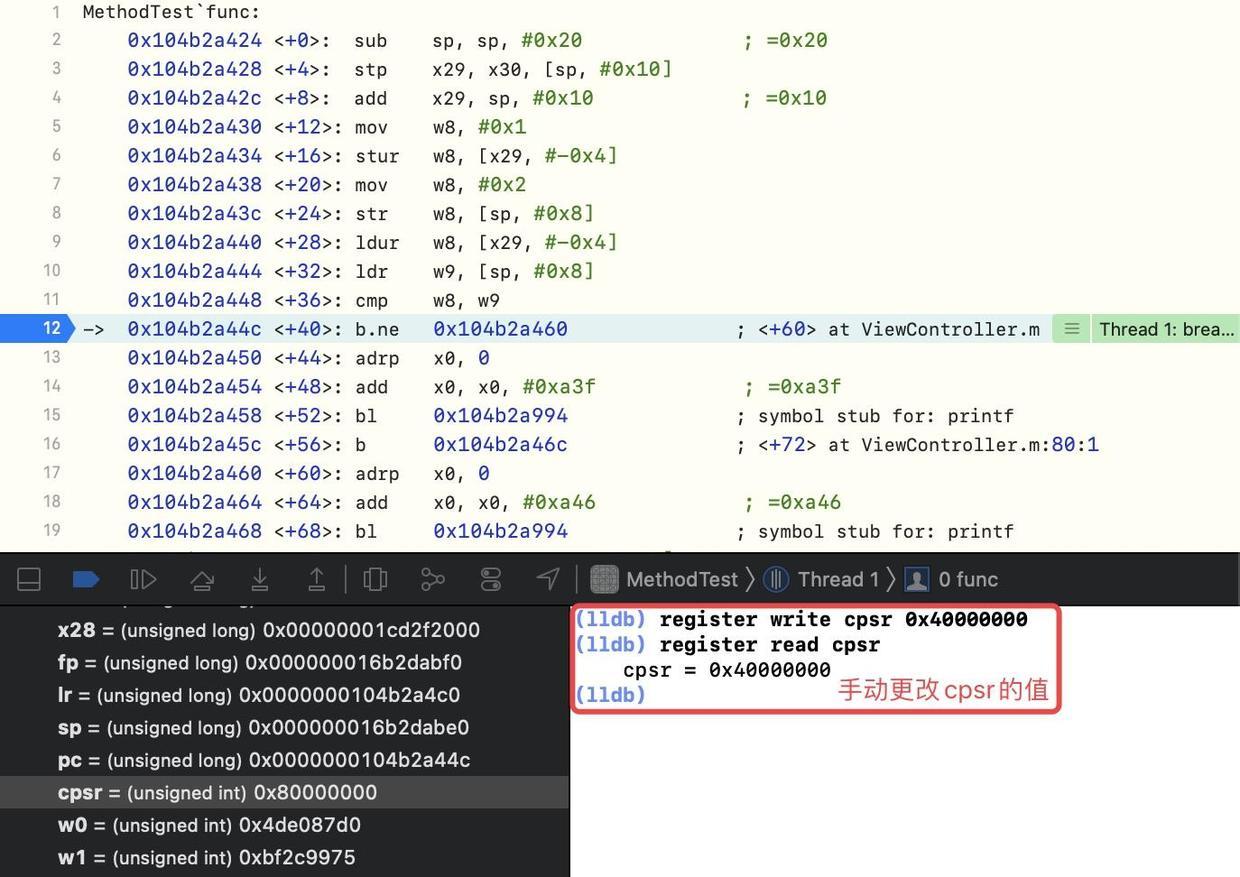Click line number 12 gutter marker

pyautogui.click(x=37, y=328)
